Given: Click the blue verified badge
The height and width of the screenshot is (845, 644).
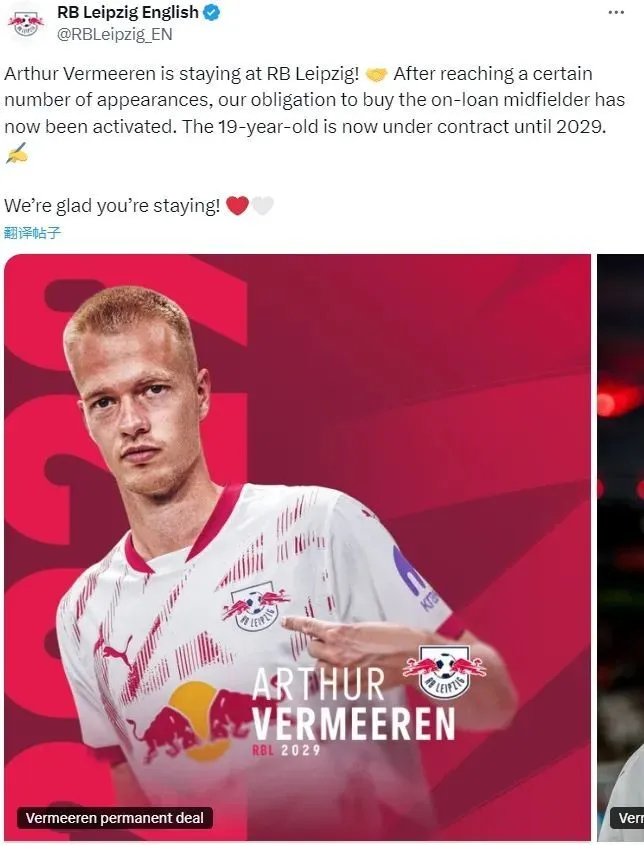Looking at the screenshot, I should coord(211,12).
